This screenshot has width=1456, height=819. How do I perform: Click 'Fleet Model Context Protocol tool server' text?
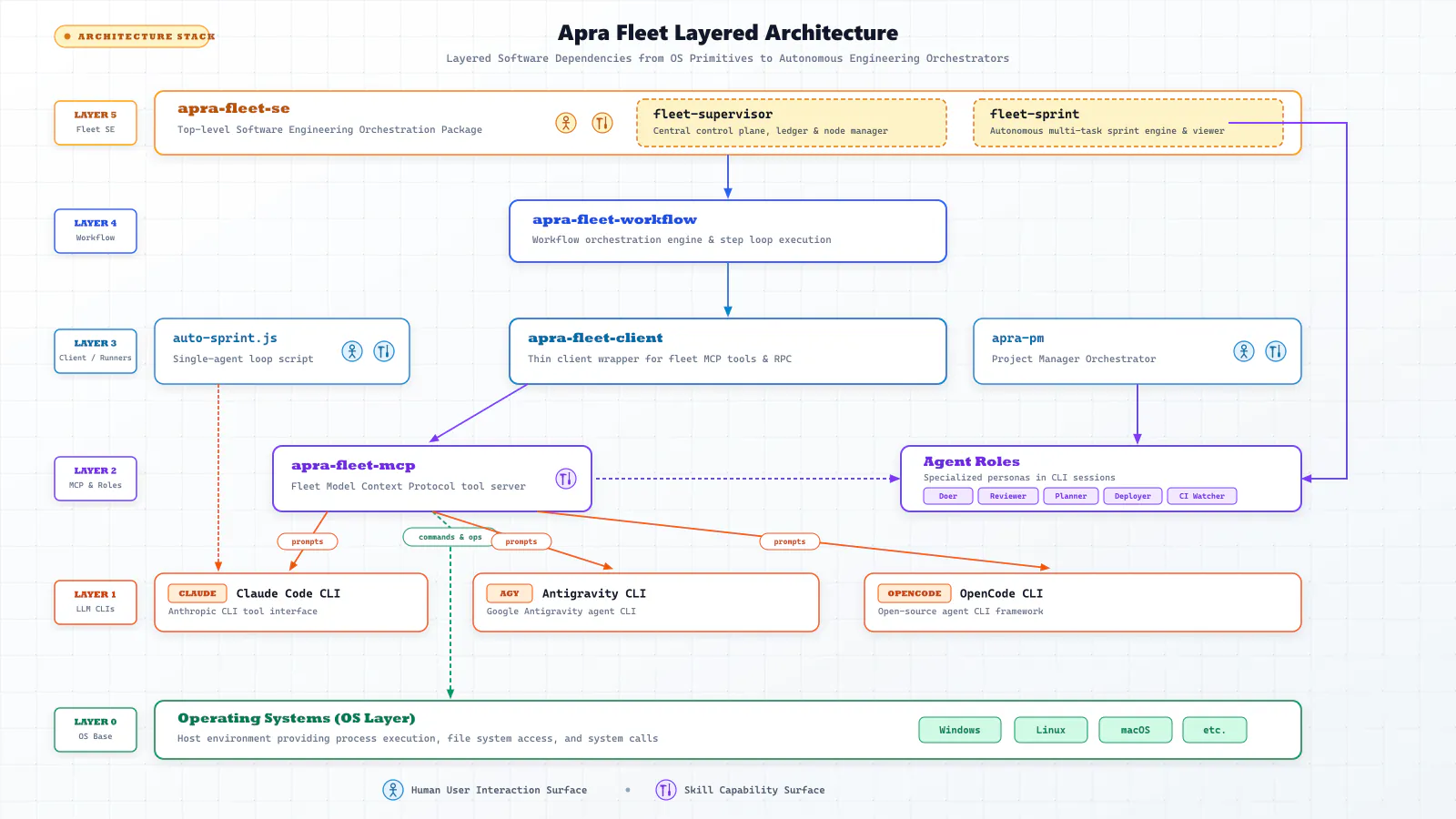tap(409, 487)
